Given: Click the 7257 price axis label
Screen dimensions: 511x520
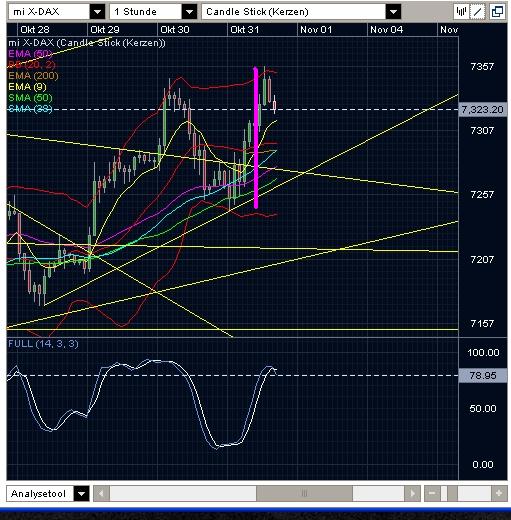Looking at the screenshot, I should [x=482, y=194].
